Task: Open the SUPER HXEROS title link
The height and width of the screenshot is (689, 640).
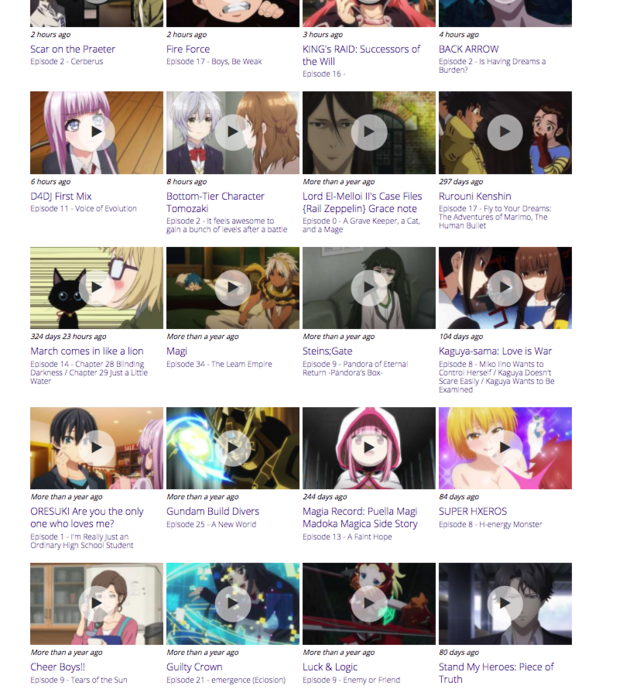Action: click(473, 511)
